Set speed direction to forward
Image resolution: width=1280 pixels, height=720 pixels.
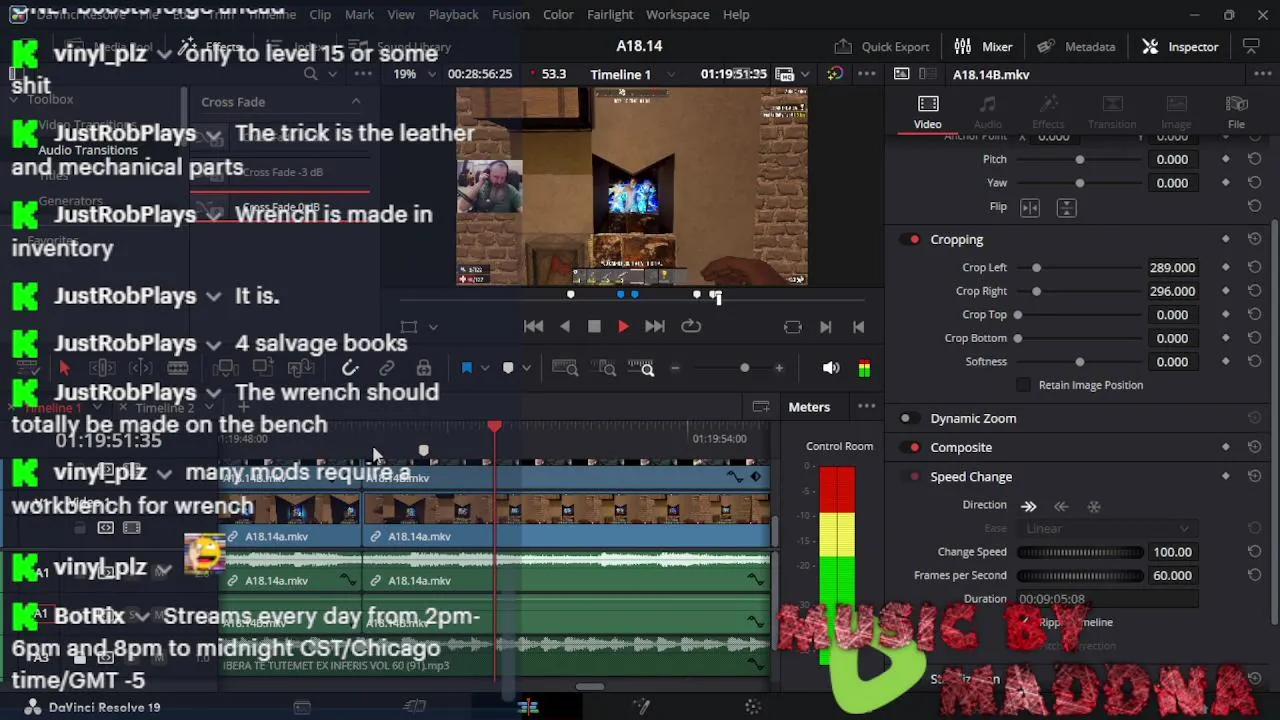[1029, 506]
